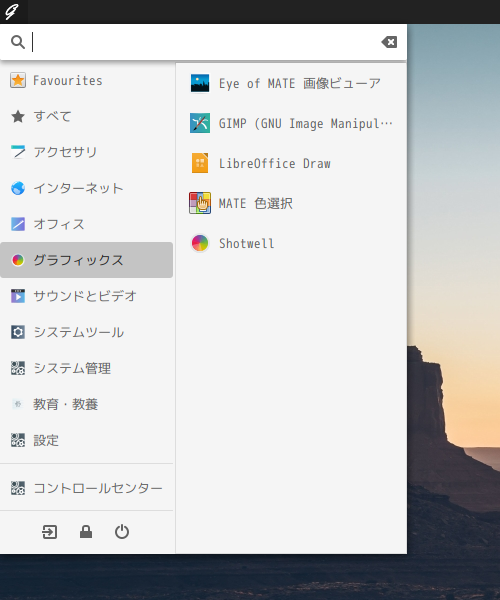Lock the screen with the padlock icon
500x600 pixels.
point(86,532)
